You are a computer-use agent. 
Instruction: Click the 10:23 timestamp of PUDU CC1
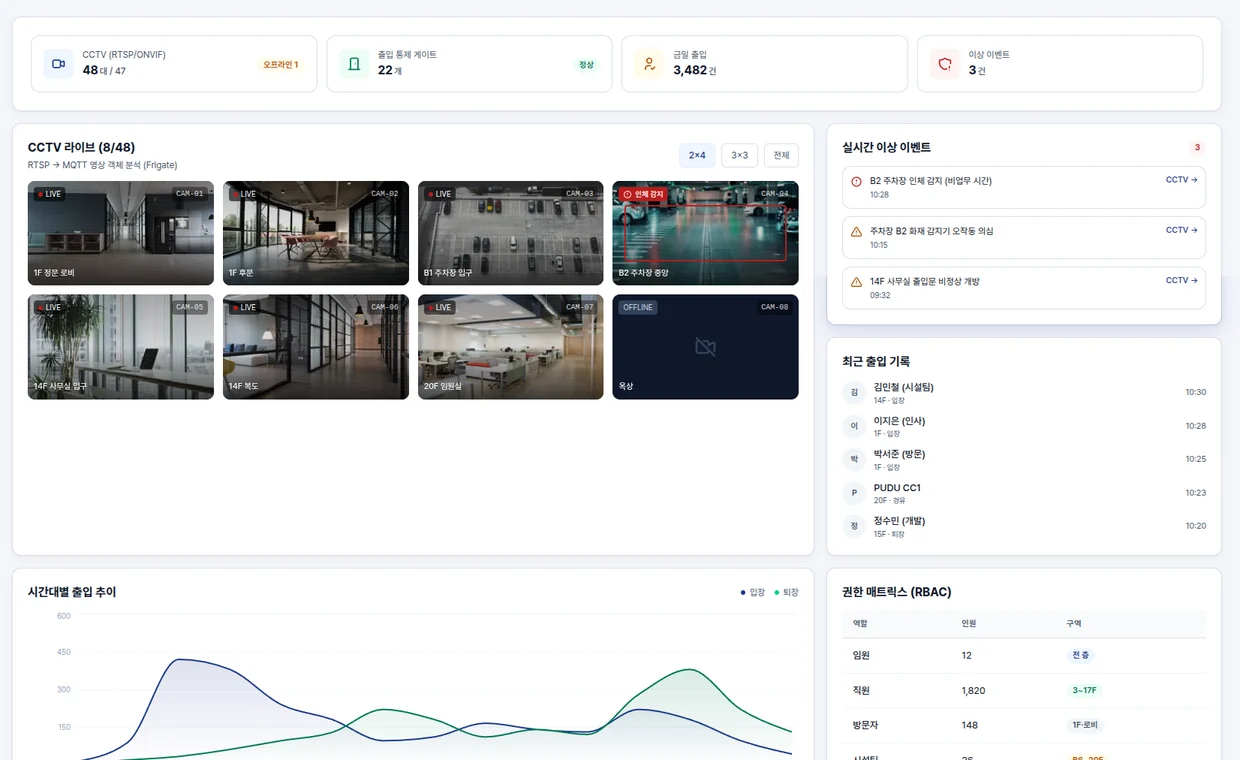[1196, 493]
